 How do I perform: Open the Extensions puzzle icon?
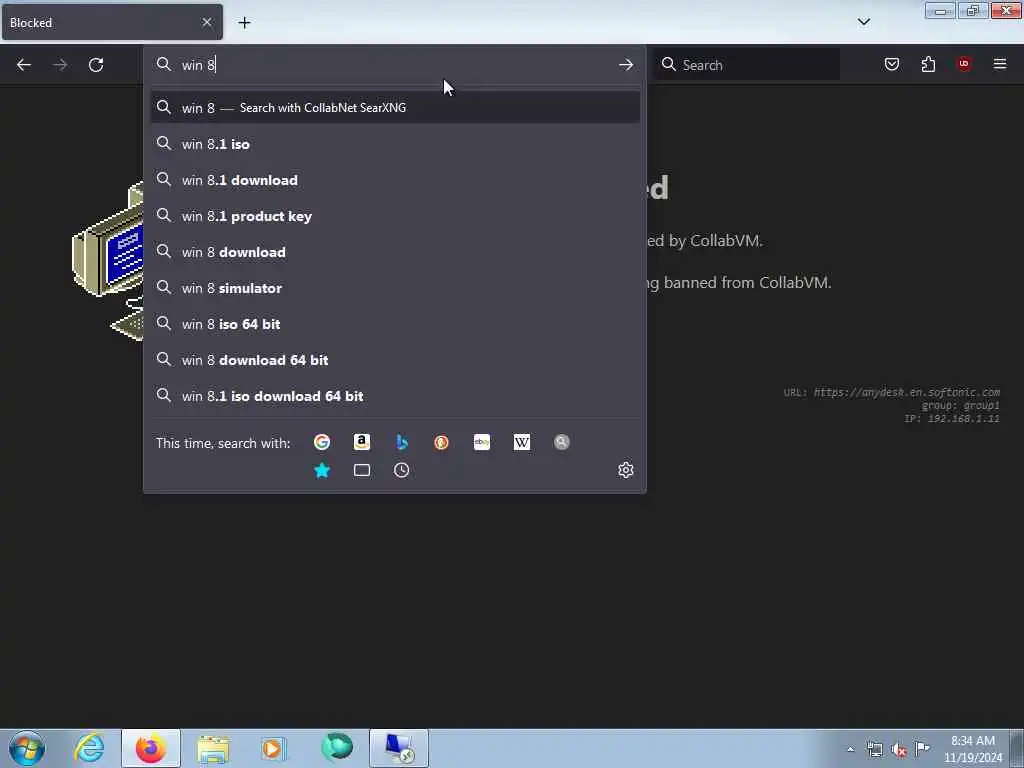(928, 64)
